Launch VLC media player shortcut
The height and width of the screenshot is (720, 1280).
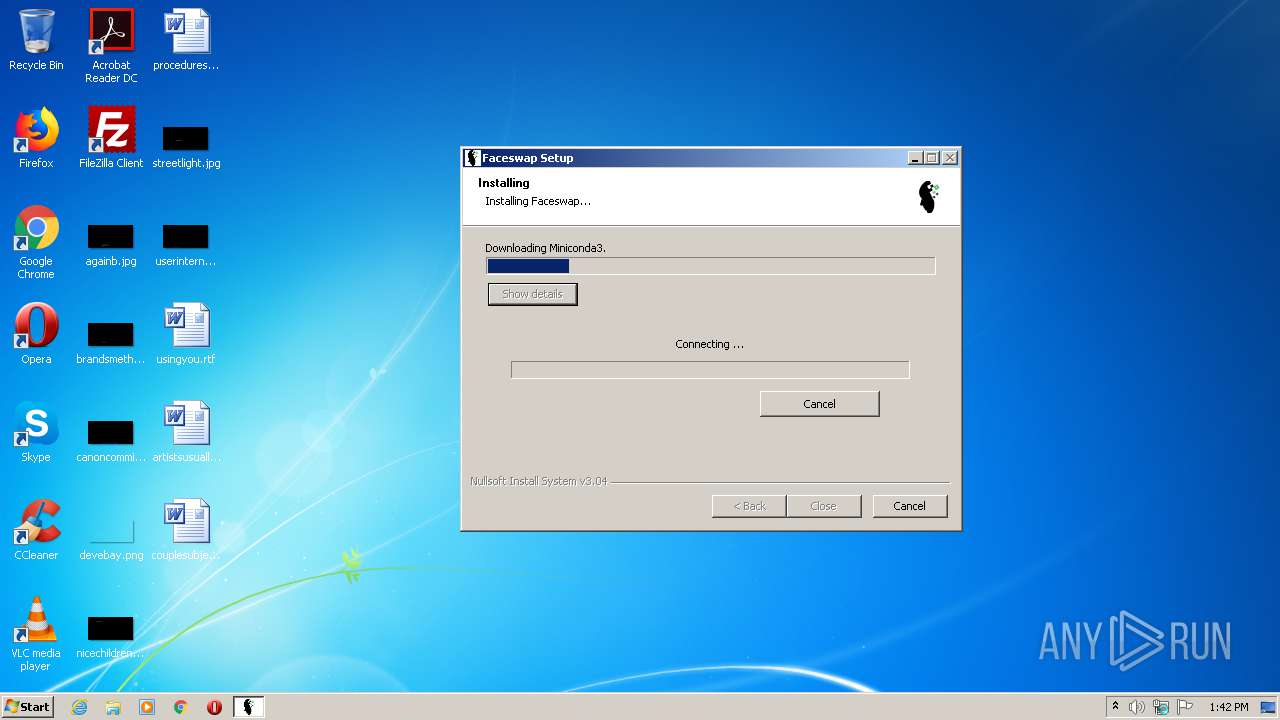36,634
